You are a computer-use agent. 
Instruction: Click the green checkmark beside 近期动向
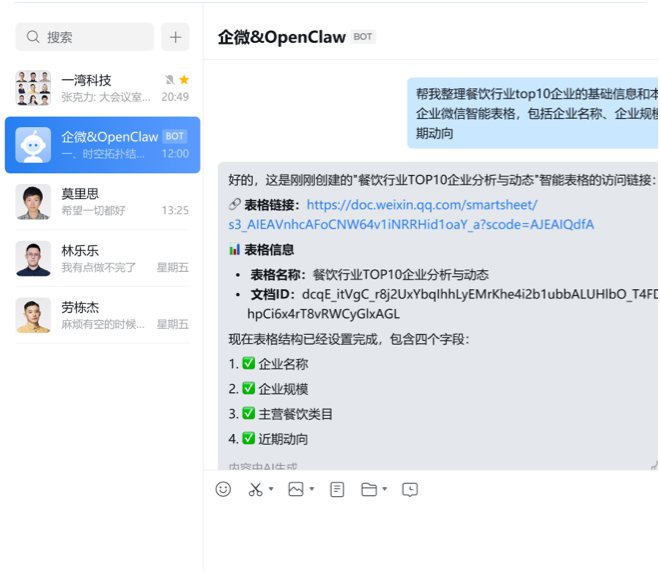tap(249, 438)
